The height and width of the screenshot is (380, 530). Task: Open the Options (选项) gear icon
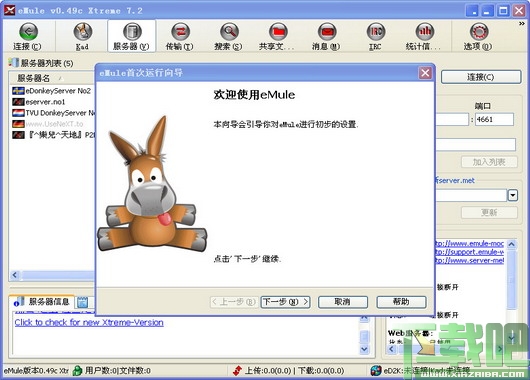[x=479, y=32]
